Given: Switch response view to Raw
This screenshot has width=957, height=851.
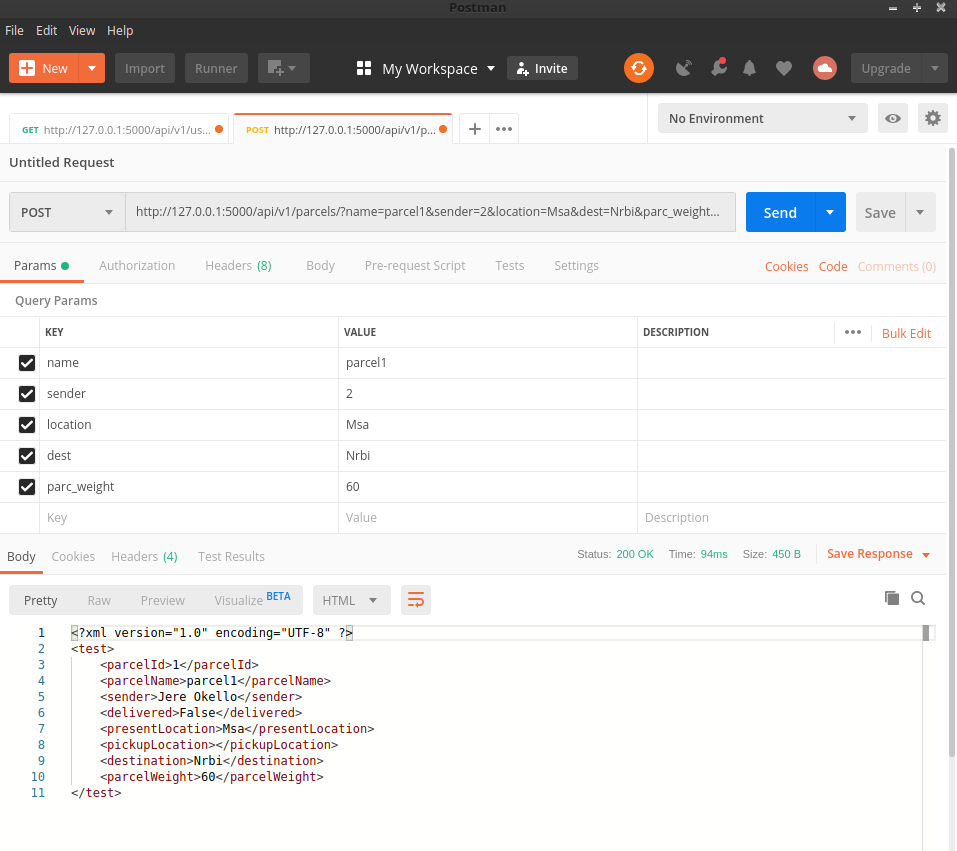Looking at the screenshot, I should coord(99,600).
